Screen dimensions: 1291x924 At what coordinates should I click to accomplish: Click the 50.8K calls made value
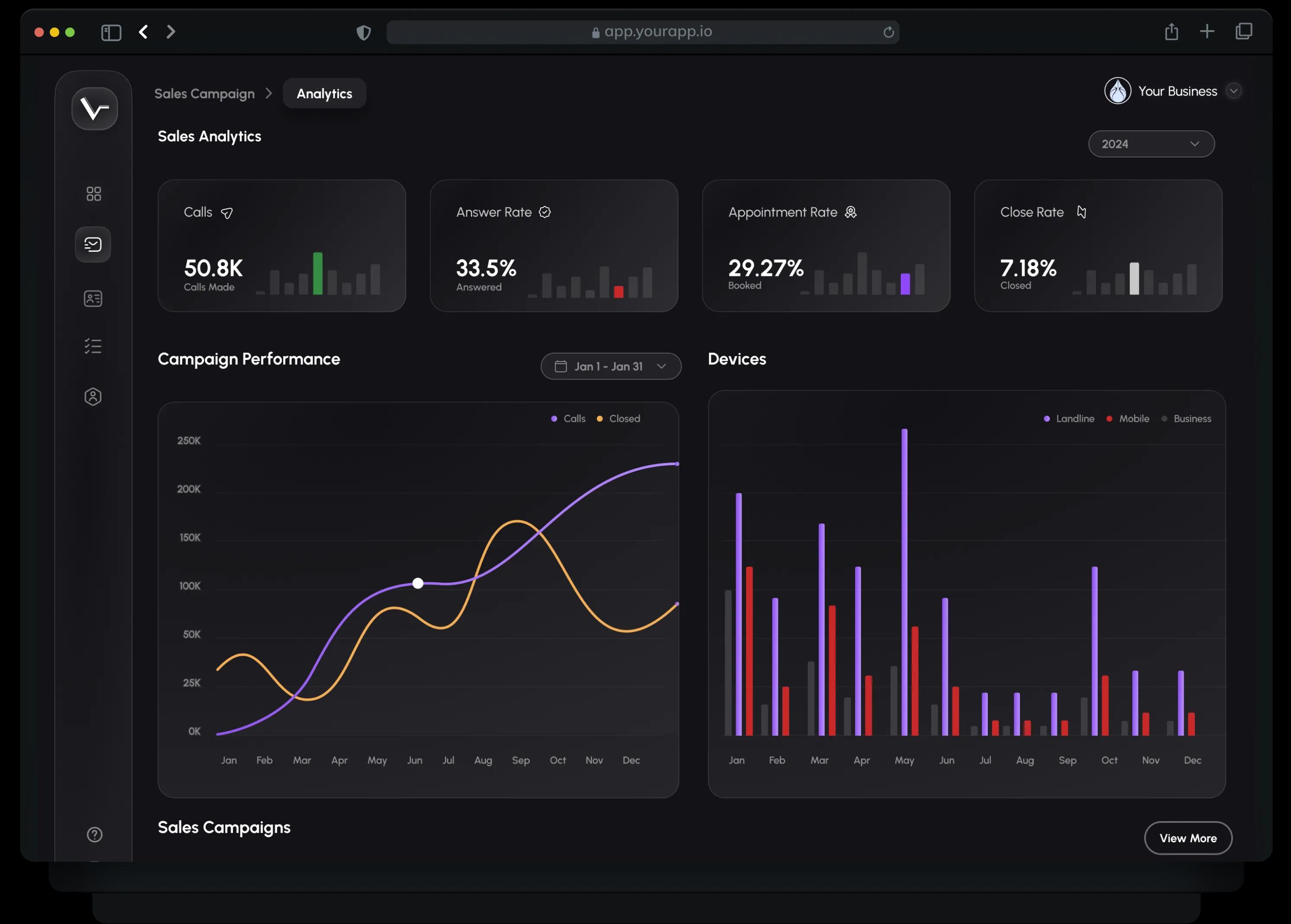tap(213, 269)
